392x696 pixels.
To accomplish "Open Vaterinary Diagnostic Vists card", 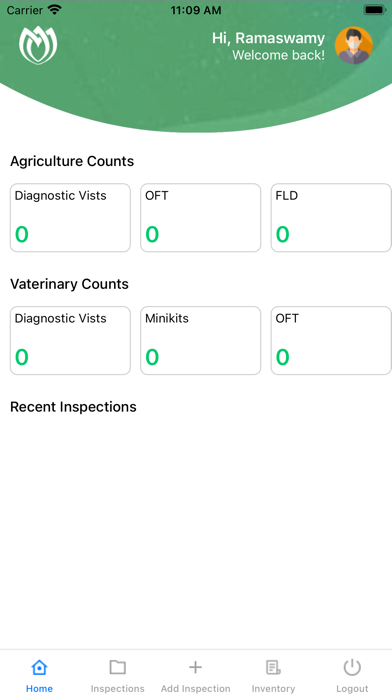I will (x=70, y=340).
